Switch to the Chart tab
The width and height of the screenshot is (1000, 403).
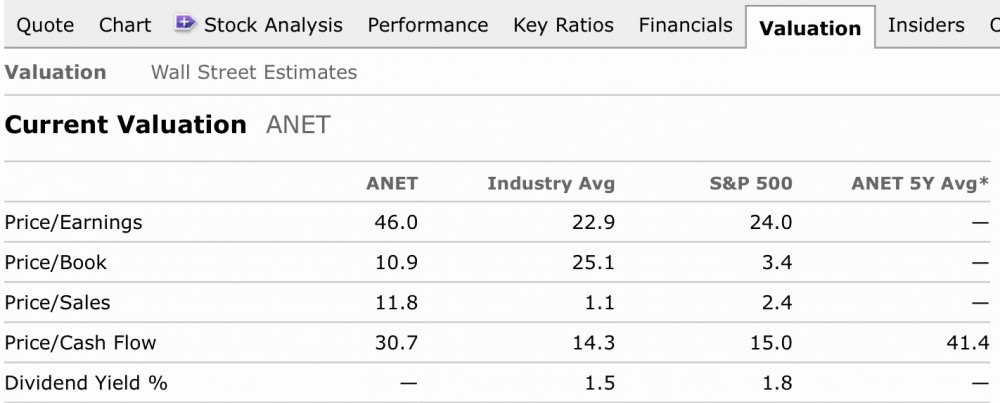(x=125, y=25)
